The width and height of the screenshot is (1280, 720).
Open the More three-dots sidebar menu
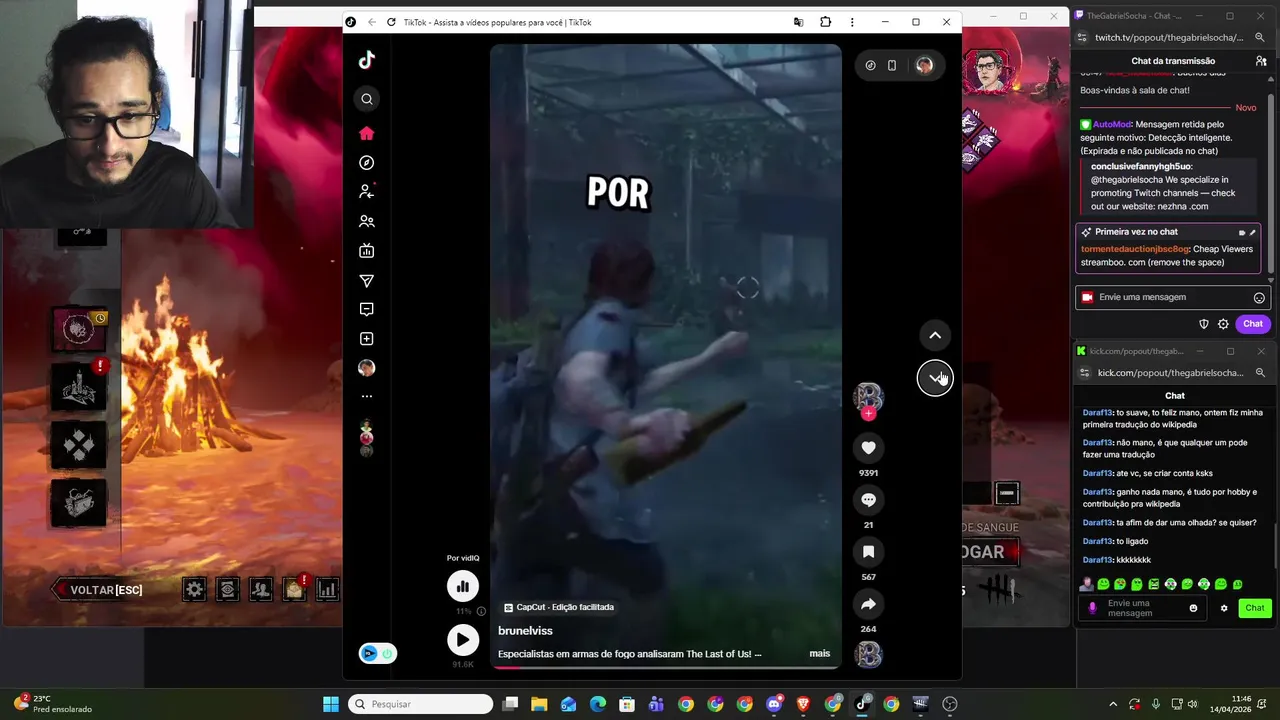tap(367, 397)
